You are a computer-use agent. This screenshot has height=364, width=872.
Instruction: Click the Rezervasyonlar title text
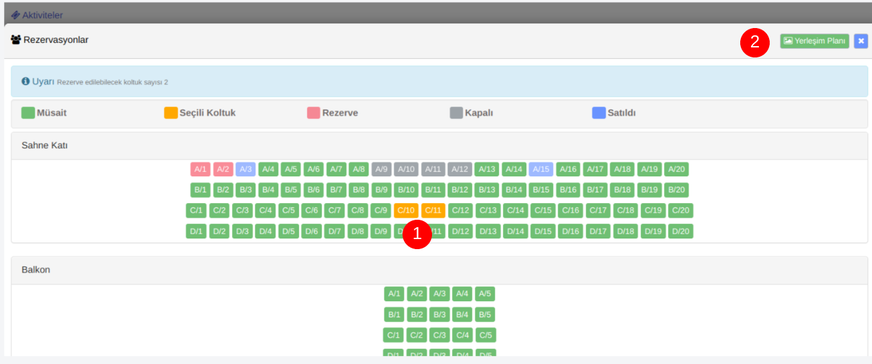pyautogui.click(x=56, y=40)
